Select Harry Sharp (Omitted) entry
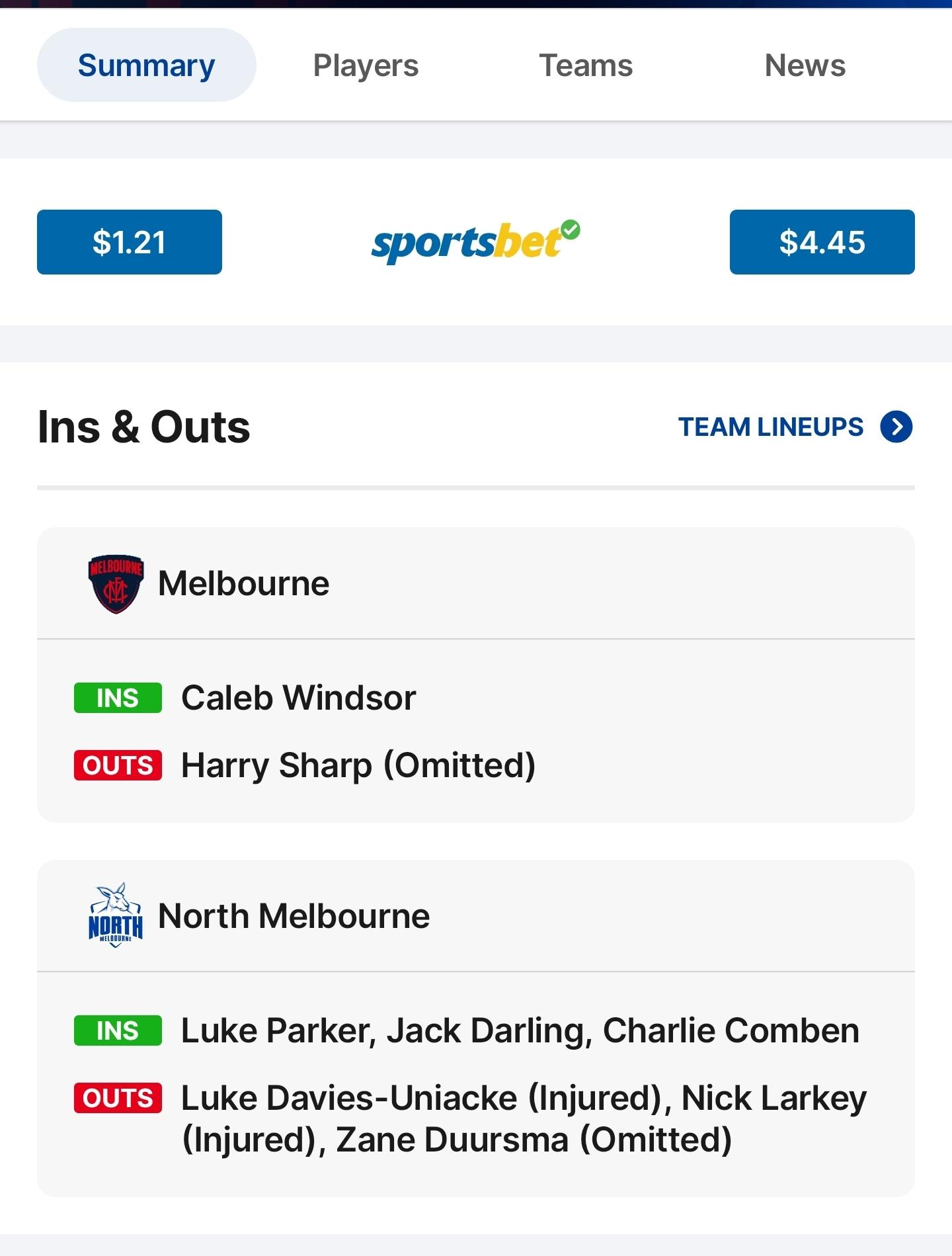 [x=358, y=766]
